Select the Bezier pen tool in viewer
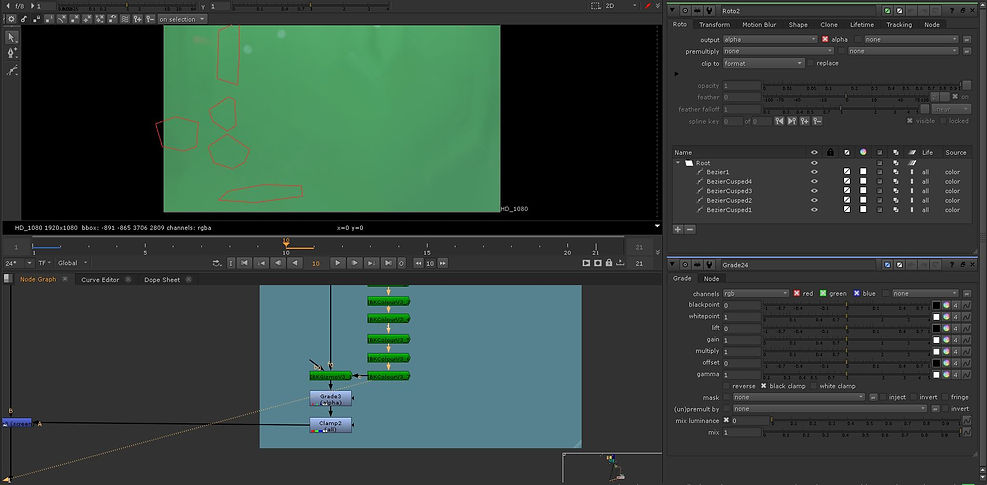The image size is (987, 485). (12, 54)
